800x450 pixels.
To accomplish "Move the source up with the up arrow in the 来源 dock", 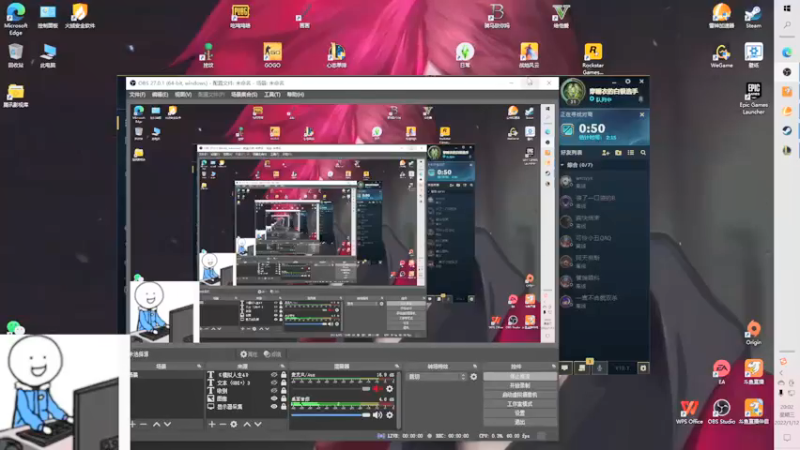I will (x=247, y=424).
